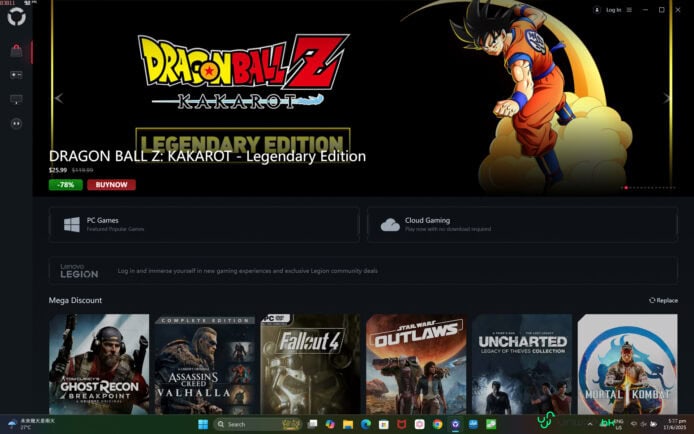The height and width of the screenshot is (434, 694).
Task: Open the green app icon in taskbar
Action: 491,425
